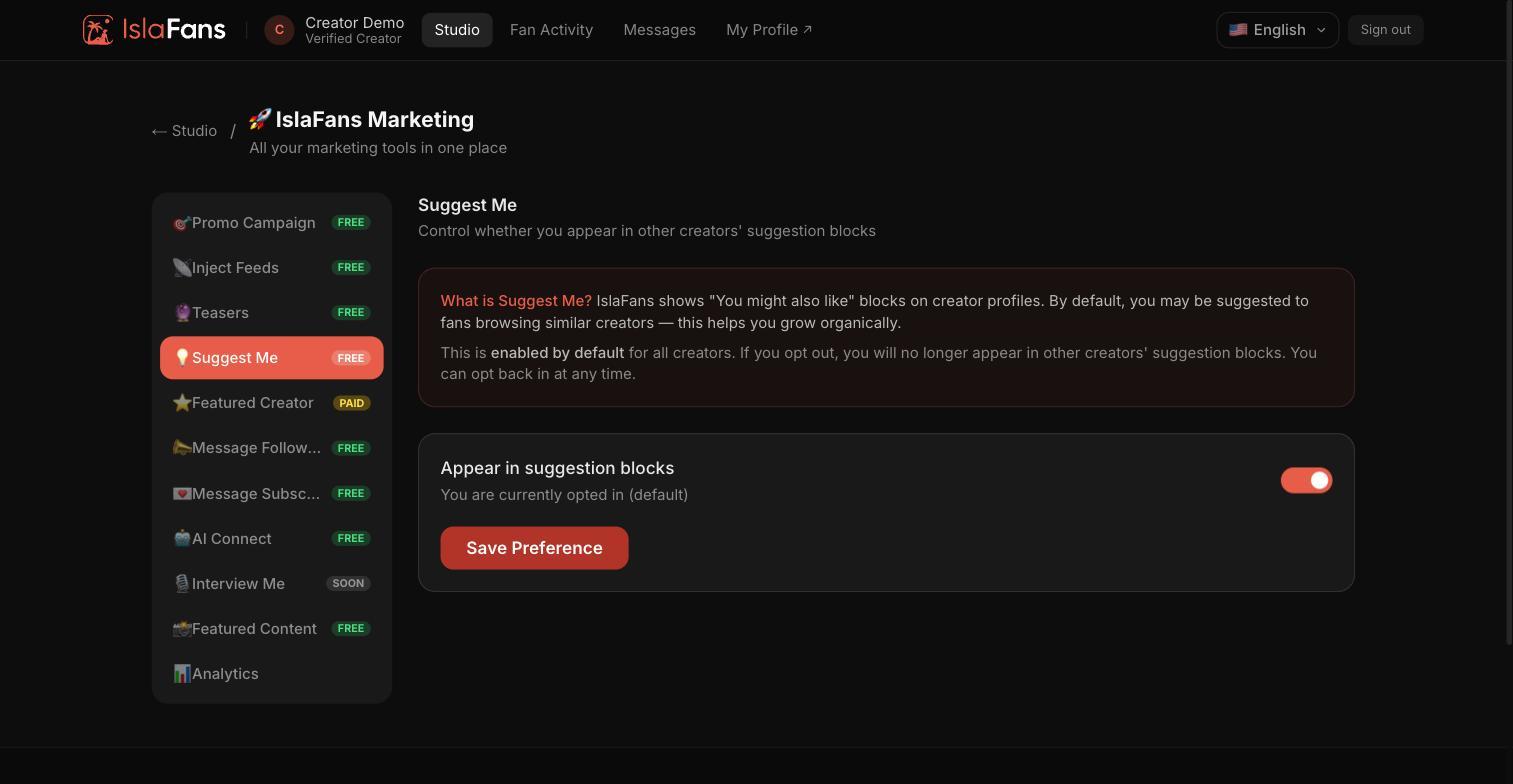Click the Inject Feeds satellite icon
This screenshot has width=1513, height=784.
coord(181,268)
